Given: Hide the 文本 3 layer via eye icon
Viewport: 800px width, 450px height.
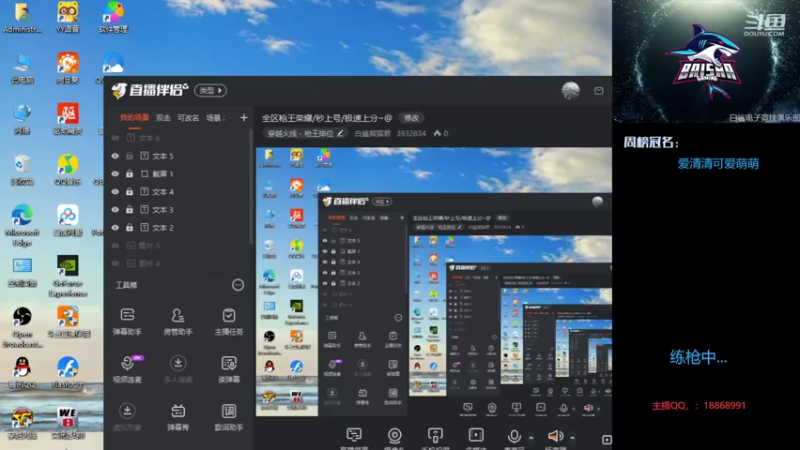Looking at the screenshot, I should click(x=115, y=210).
